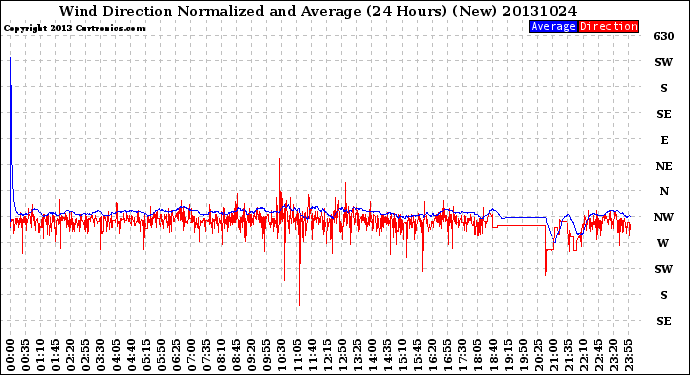Click the '08:10' time axis label

[221, 355]
